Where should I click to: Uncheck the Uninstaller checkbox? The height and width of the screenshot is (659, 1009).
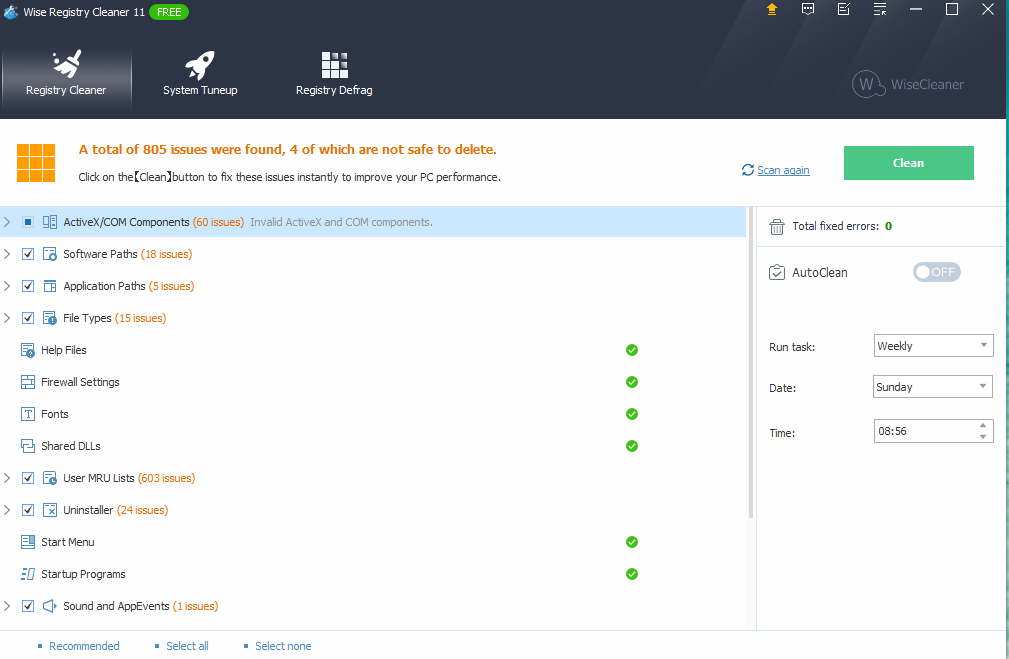[x=28, y=510]
